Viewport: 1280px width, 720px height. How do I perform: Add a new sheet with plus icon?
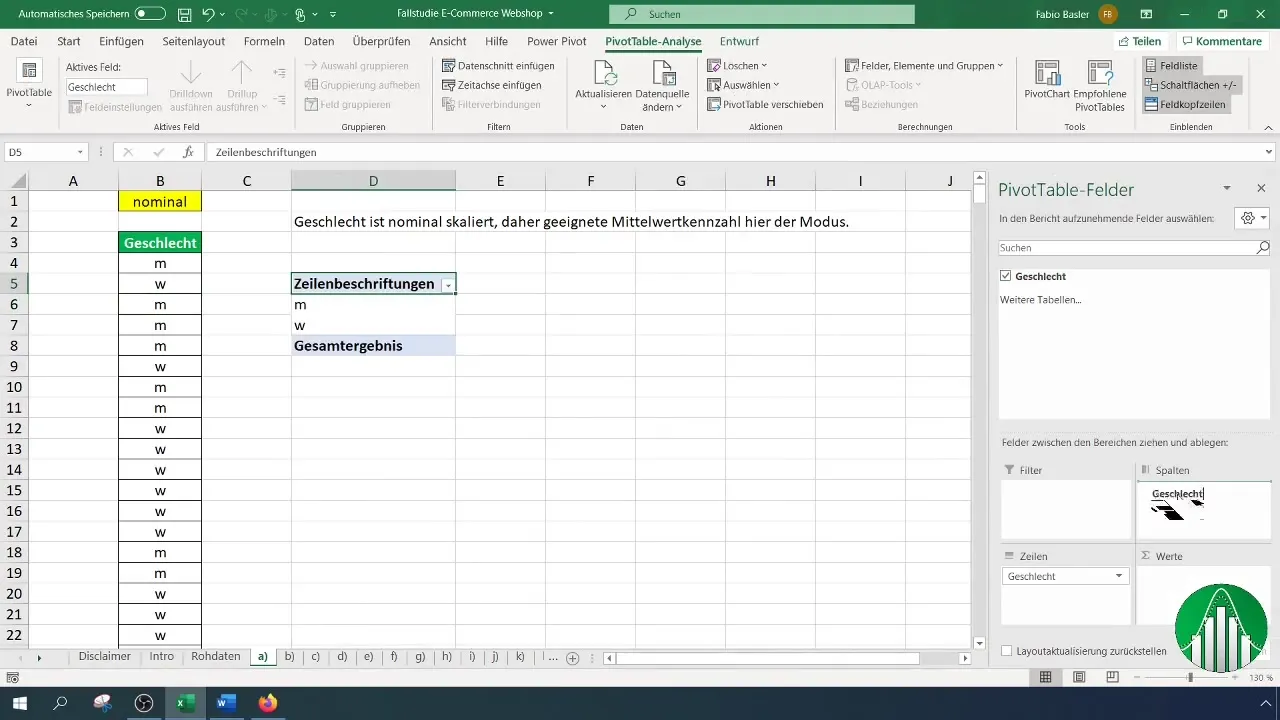point(573,658)
